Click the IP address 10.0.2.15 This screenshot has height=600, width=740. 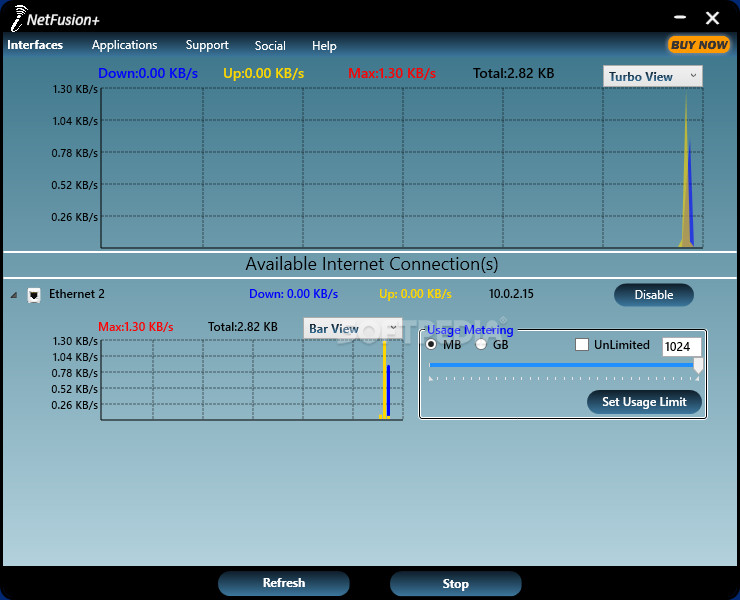click(511, 294)
